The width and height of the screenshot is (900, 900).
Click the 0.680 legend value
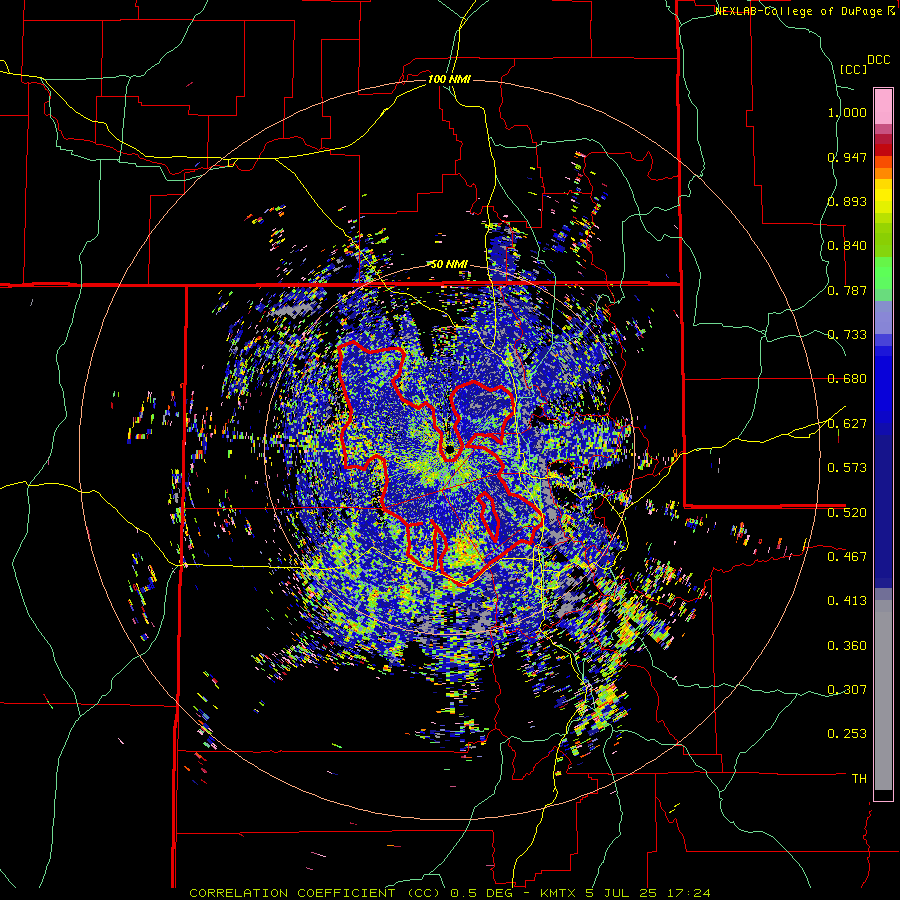pos(847,379)
